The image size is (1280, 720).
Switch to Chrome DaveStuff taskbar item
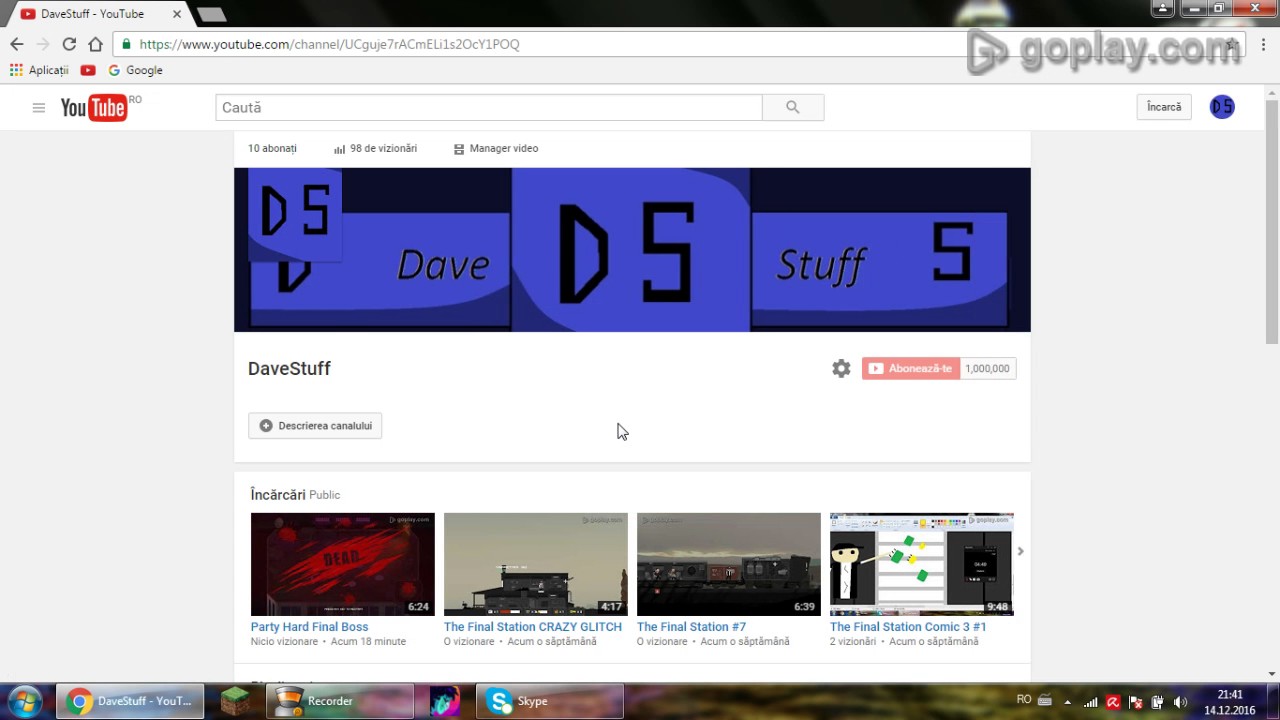130,701
